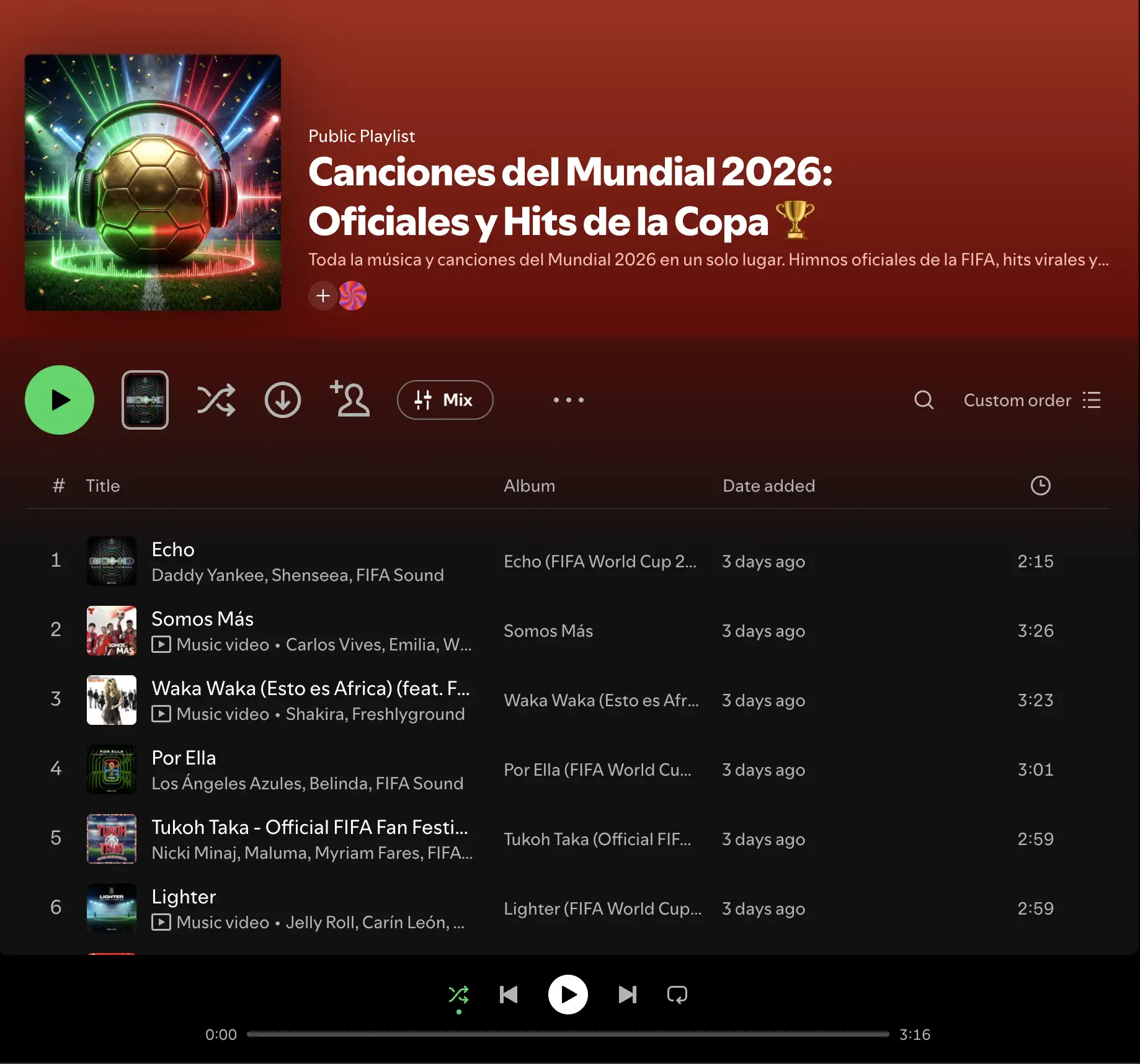The image size is (1140, 1064).
Task: Download the playlist with the arrow icon
Action: (283, 400)
